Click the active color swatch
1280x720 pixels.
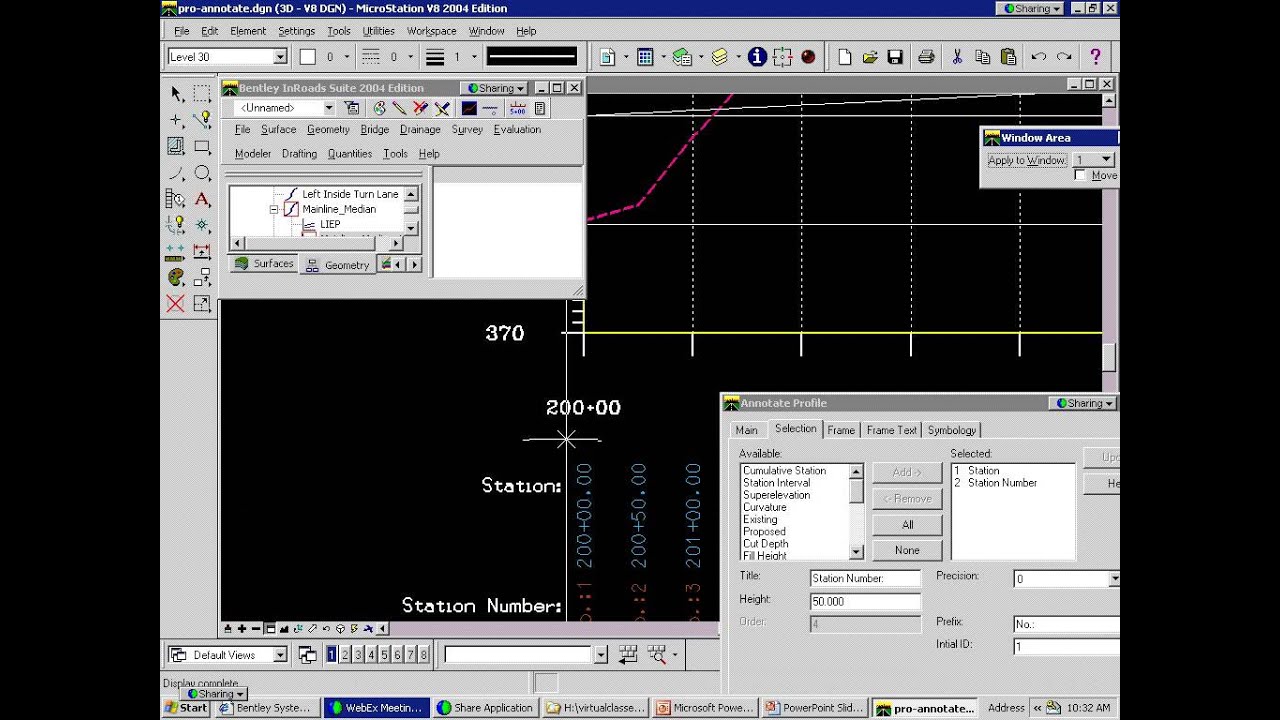click(x=308, y=57)
